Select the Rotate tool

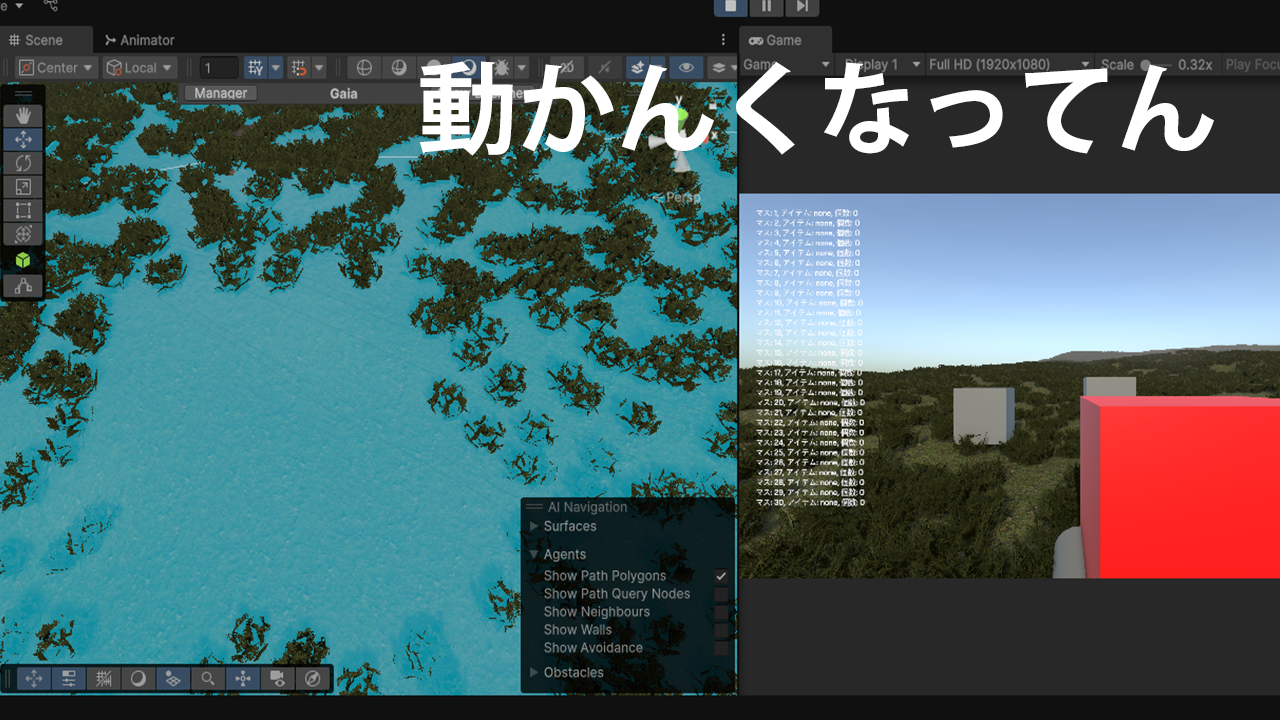click(x=22, y=163)
